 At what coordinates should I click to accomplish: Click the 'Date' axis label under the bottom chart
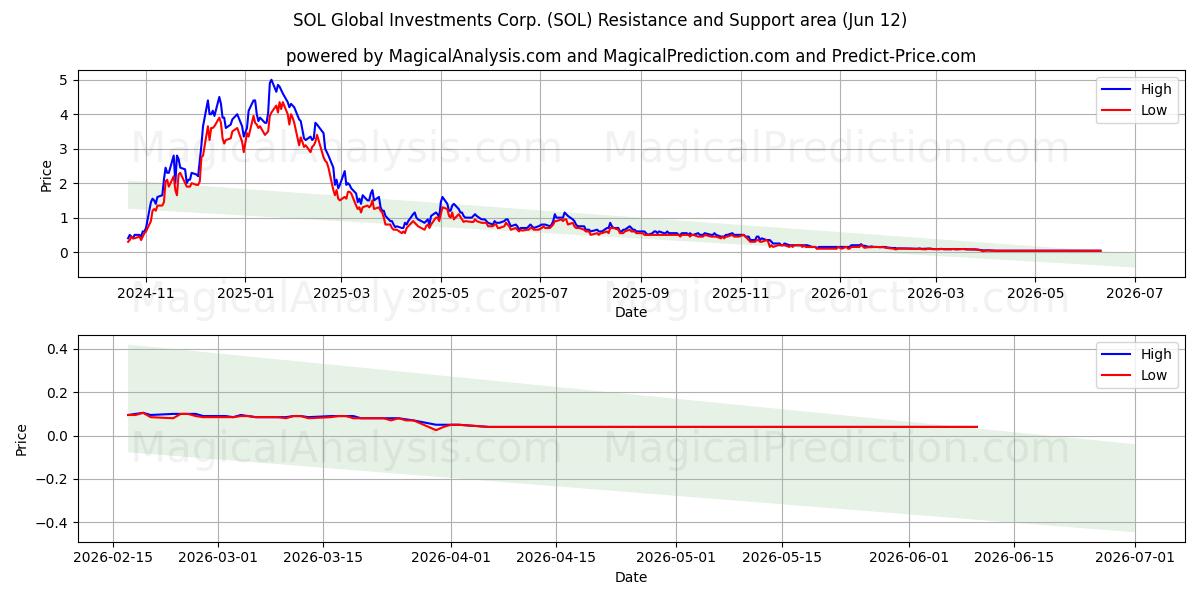631,577
